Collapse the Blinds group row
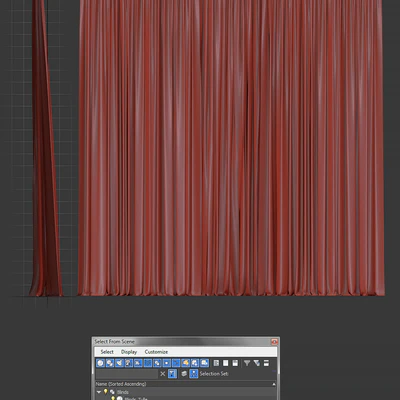Image resolution: width=400 pixels, height=400 pixels. click(99, 392)
